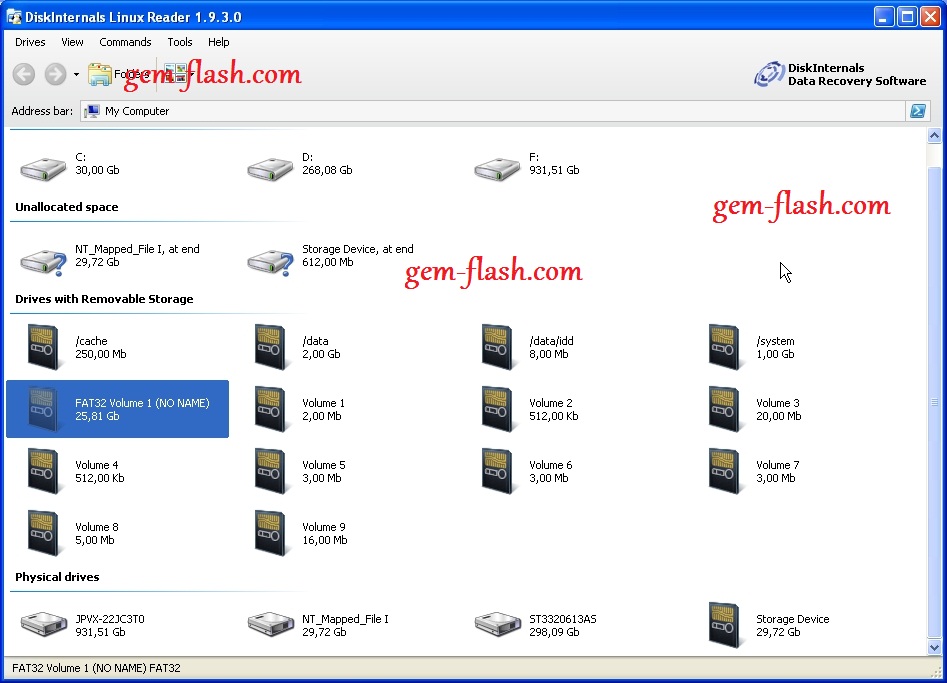The image size is (947, 683).
Task: Open the Help menu
Action: point(218,42)
